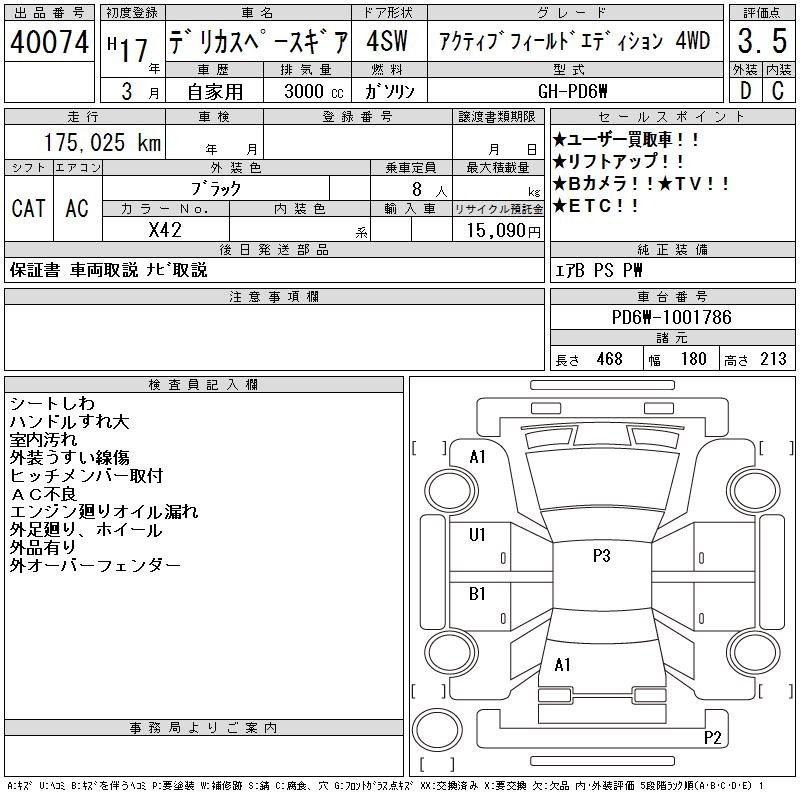Screen dimensions: 800x800
Task: Click the B1 mark on the car diagram
Action: (x=477, y=594)
